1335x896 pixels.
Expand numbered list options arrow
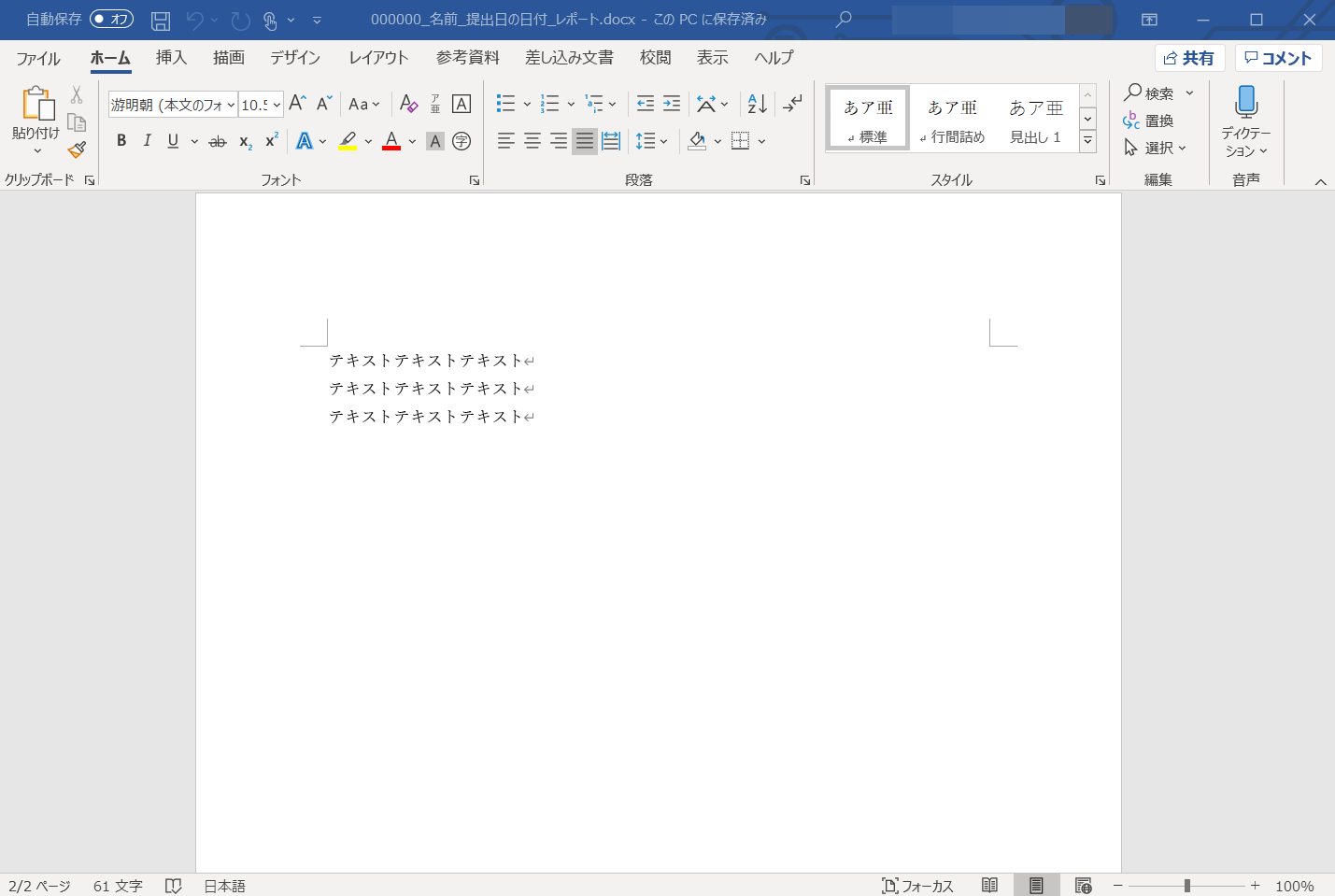point(571,104)
